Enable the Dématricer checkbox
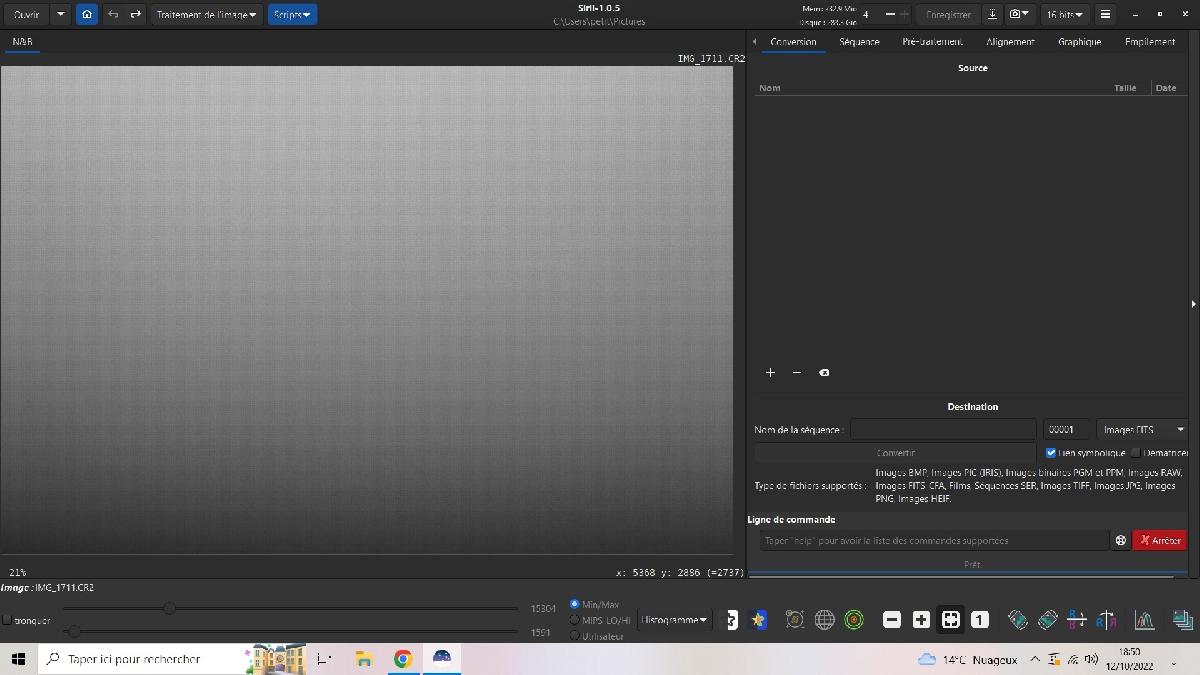This screenshot has height=675, width=1200. pyautogui.click(x=1136, y=453)
